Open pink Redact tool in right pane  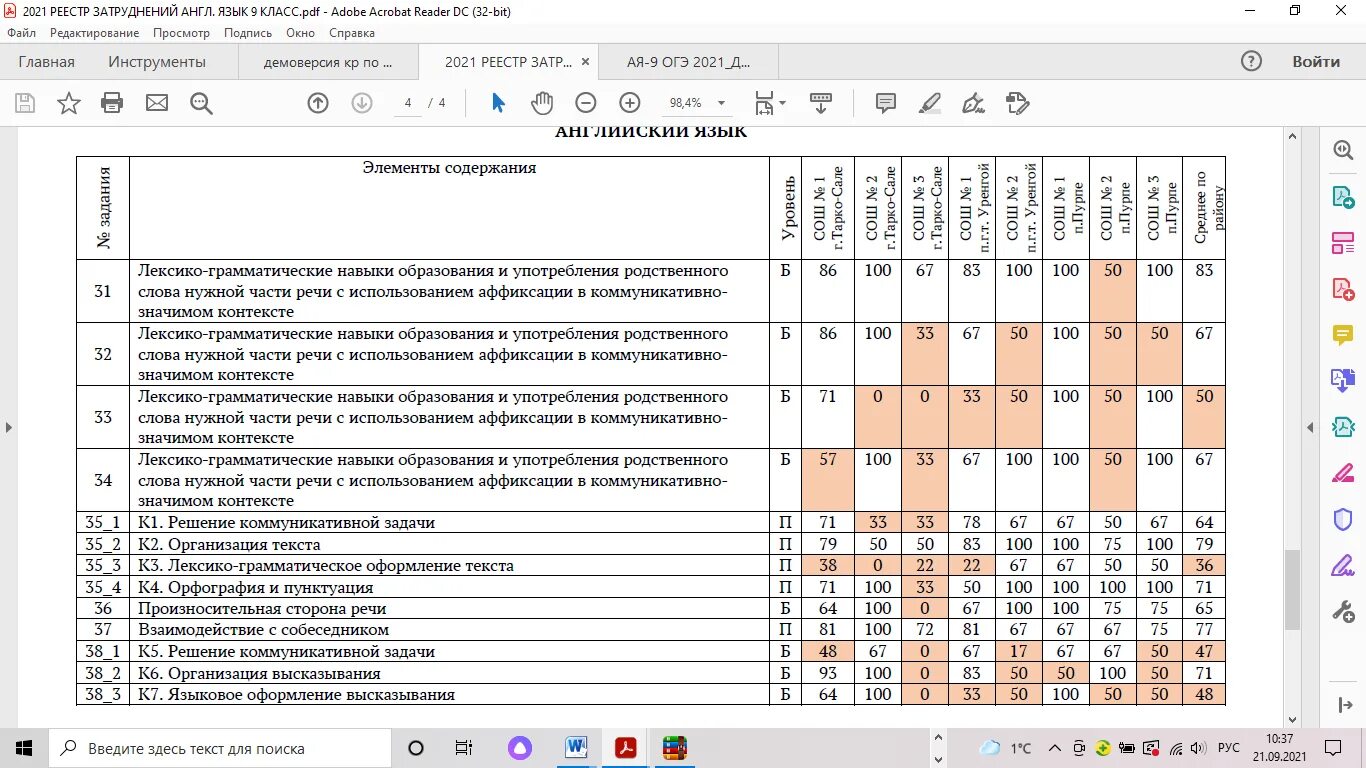(x=1343, y=473)
